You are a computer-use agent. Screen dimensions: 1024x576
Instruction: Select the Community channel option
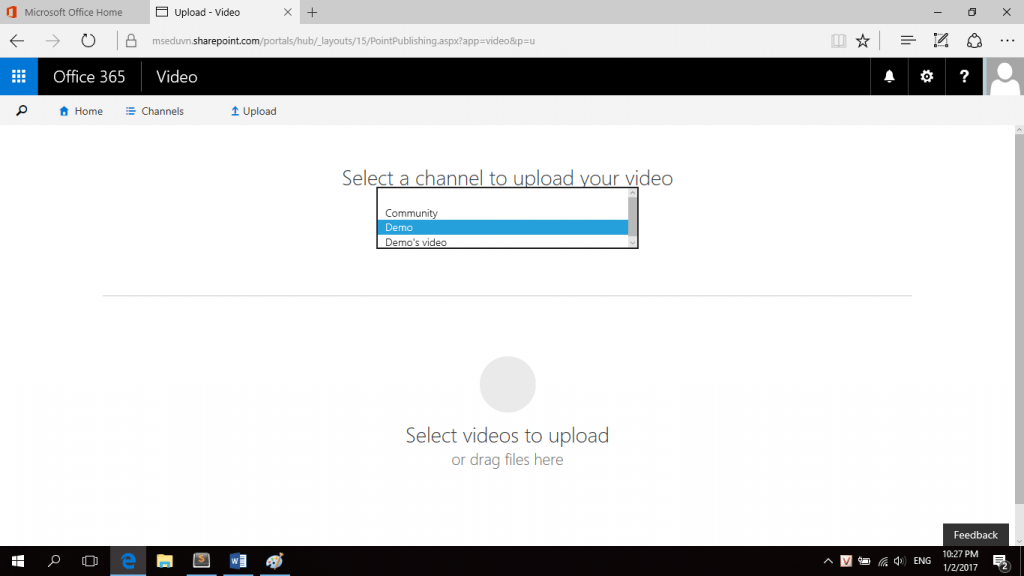tap(503, 213)
